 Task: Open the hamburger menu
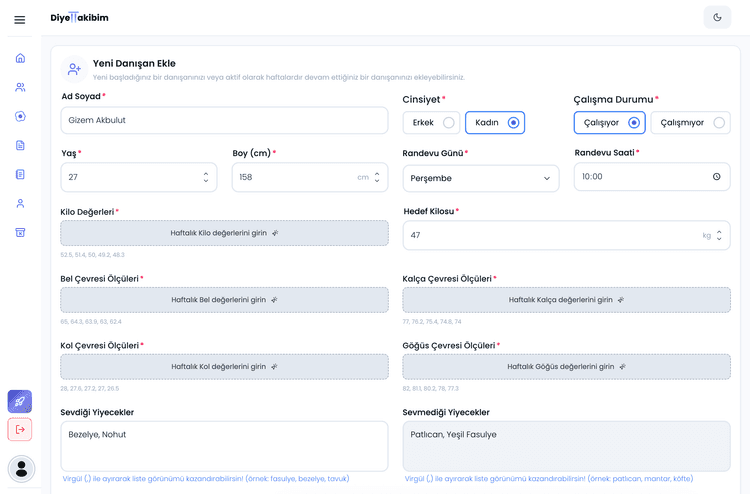pos(20,20)
